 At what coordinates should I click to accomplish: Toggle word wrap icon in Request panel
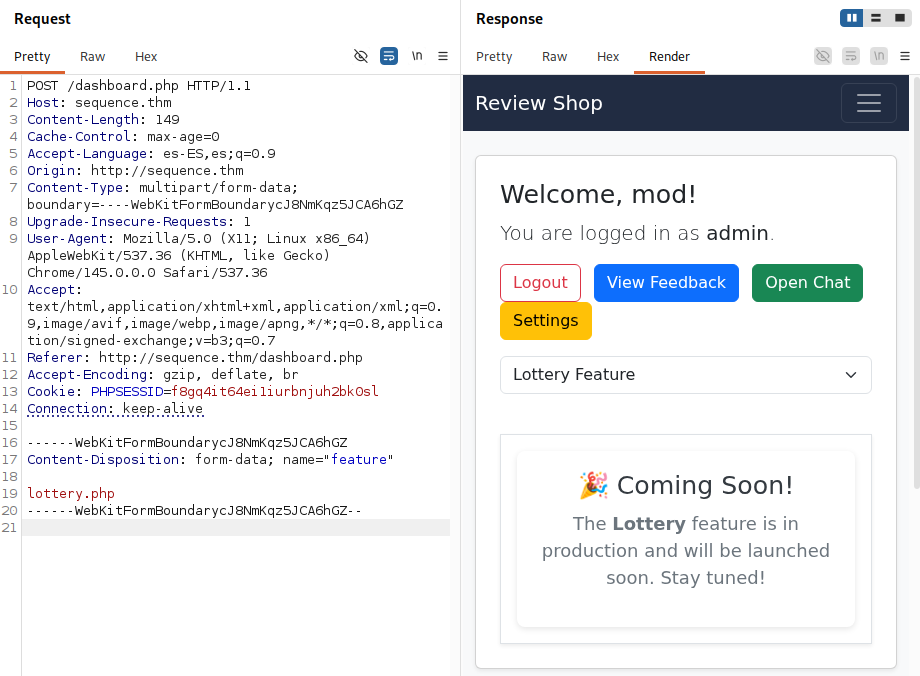click(389, 56)
